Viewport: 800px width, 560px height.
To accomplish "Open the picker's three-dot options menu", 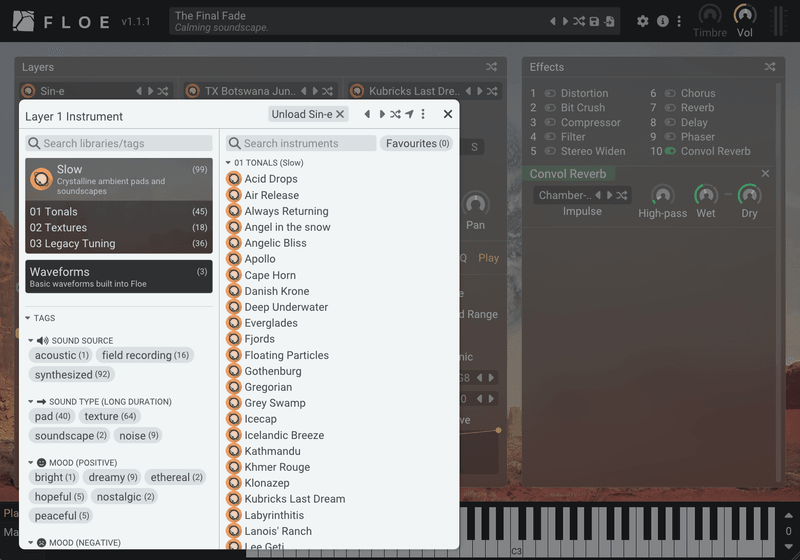I will pos(423,114).
